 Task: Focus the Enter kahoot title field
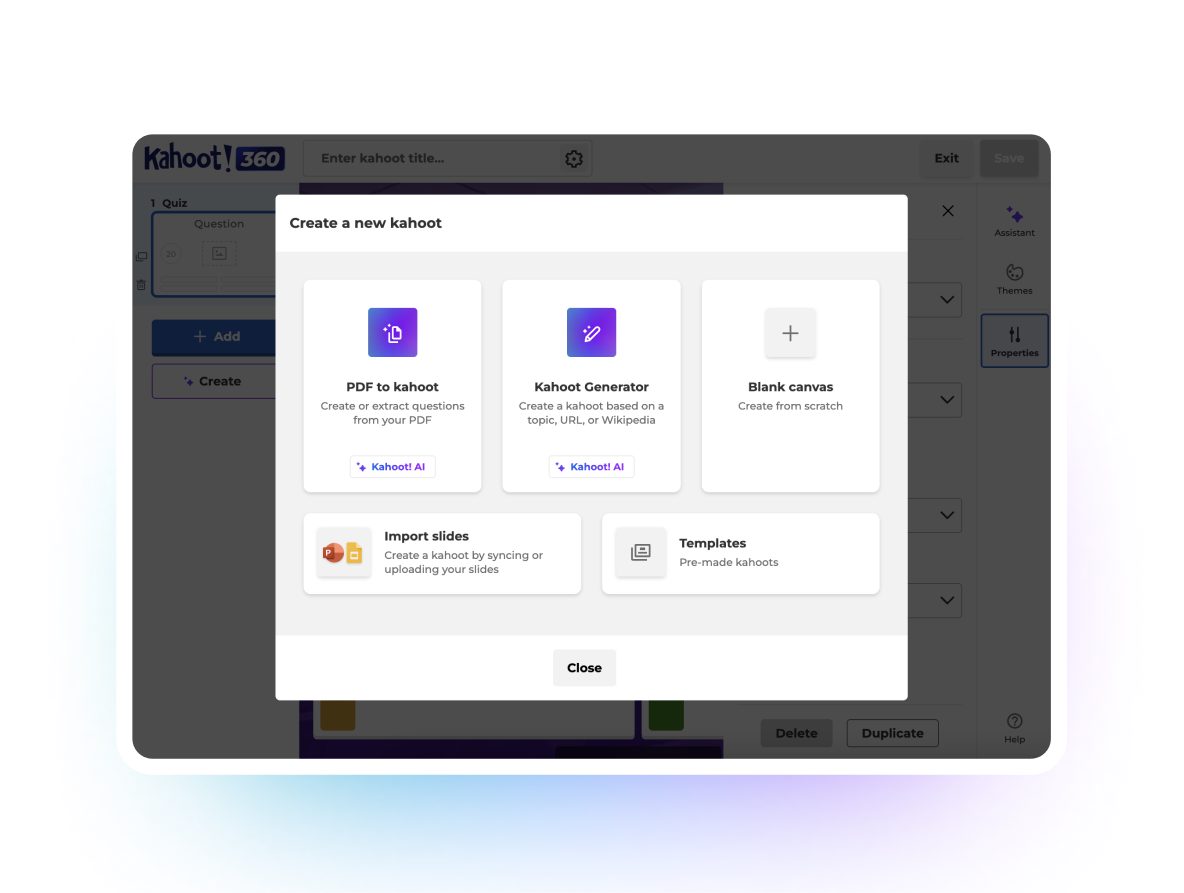447,159
